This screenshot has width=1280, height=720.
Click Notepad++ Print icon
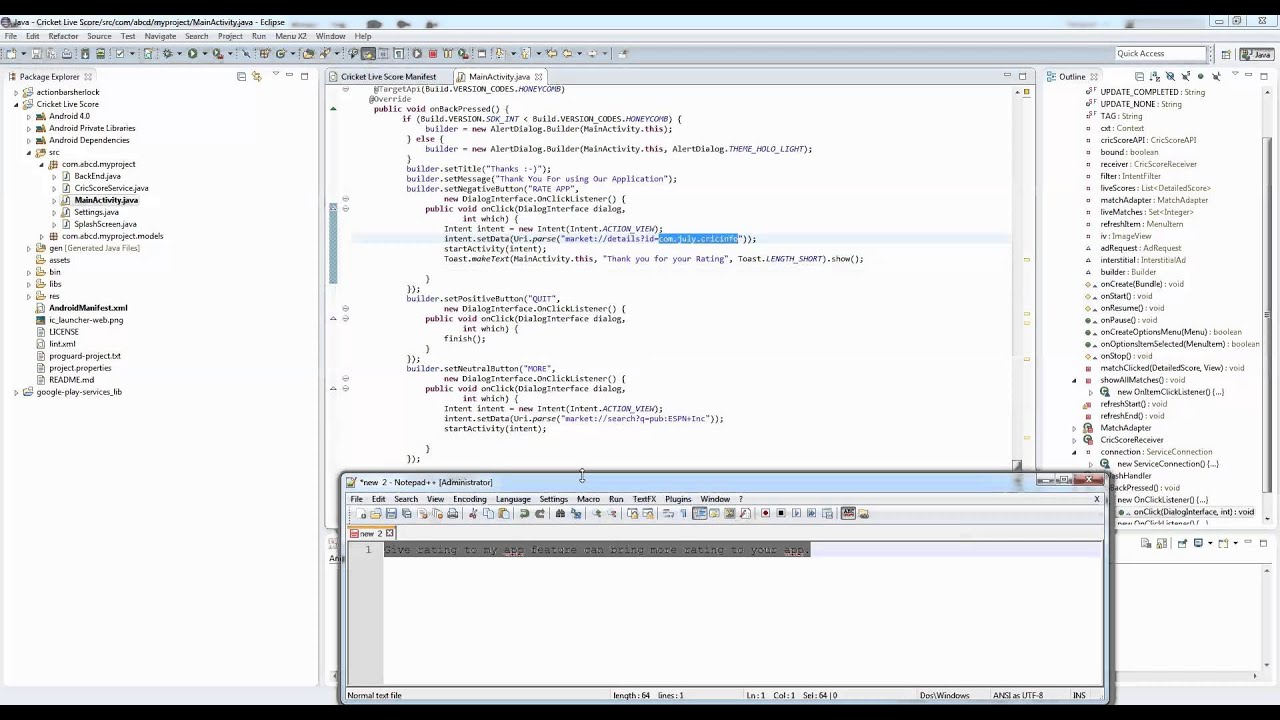pos(453,514)
